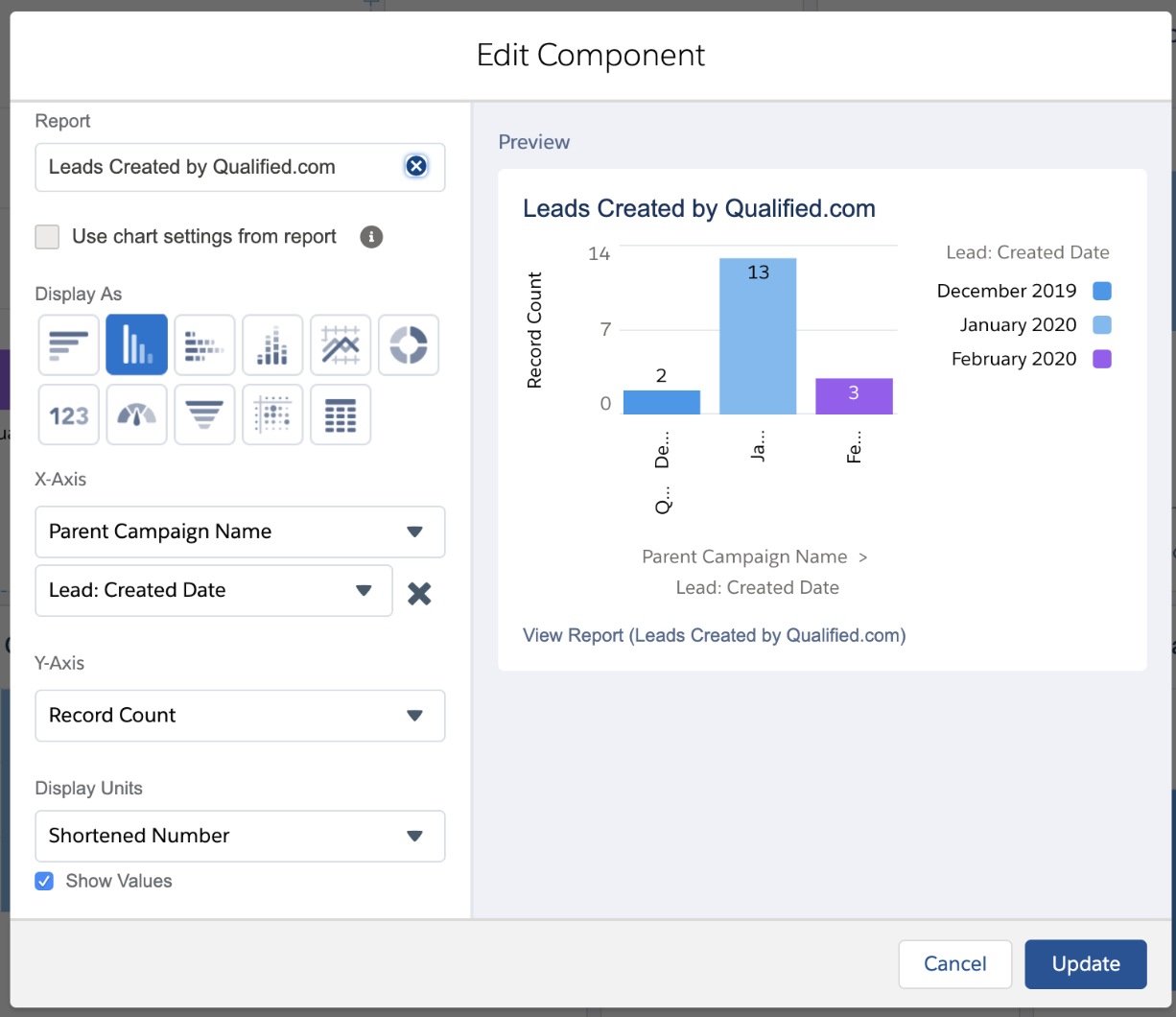The image size is (1176, 1017).
Task: Choose the Lightning table display type
Action: [x=341, y=414]
